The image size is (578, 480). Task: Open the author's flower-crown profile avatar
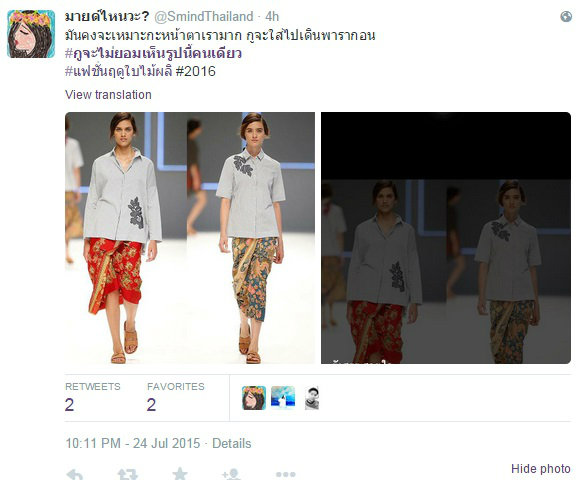(x=31, y=34)
